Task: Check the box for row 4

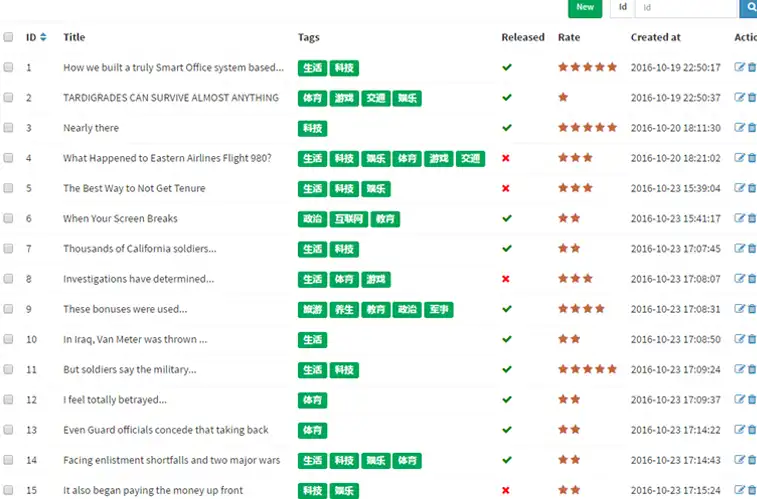Action: point(9,158)
